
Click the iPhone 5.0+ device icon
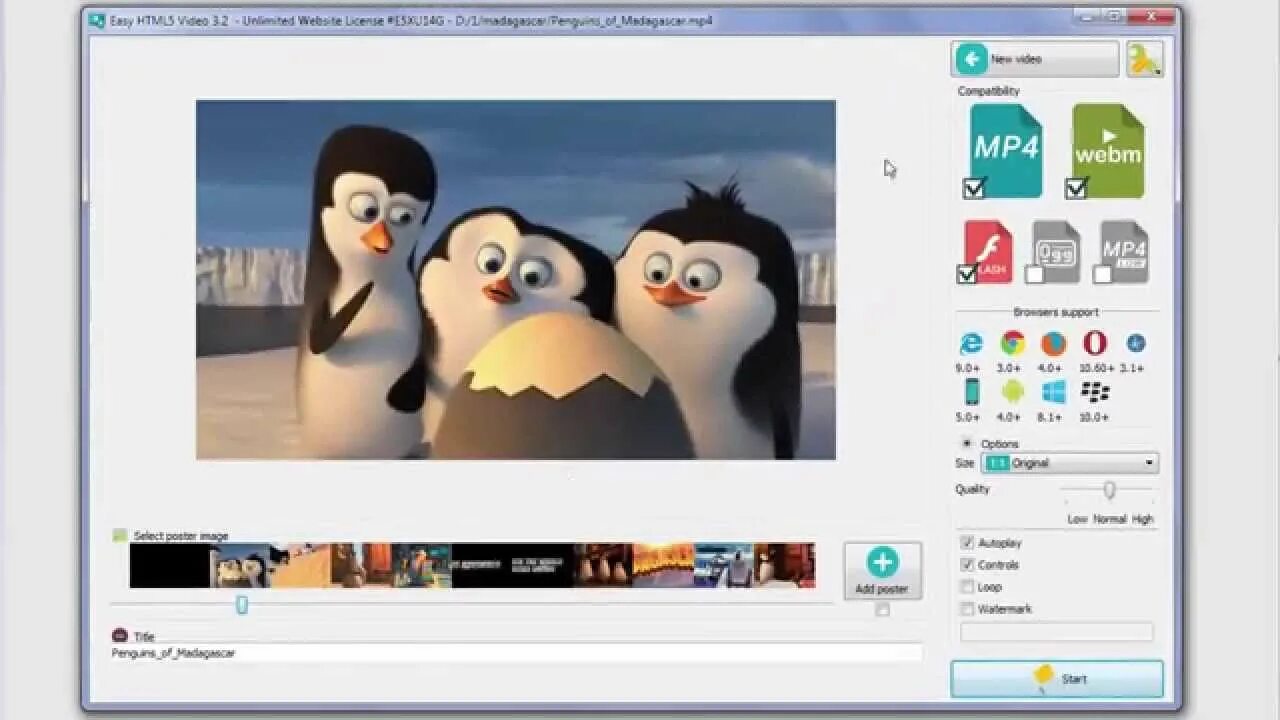(x=972, y=392)
